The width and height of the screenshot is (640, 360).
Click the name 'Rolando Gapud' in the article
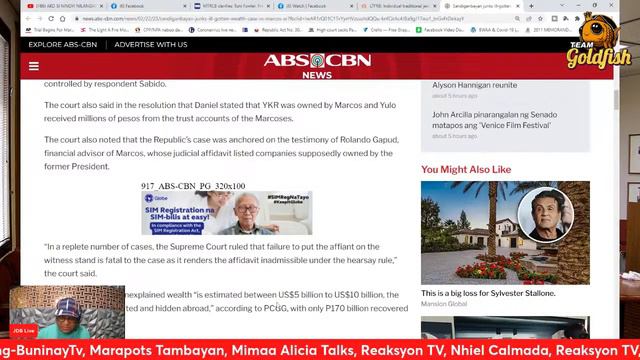368,140
